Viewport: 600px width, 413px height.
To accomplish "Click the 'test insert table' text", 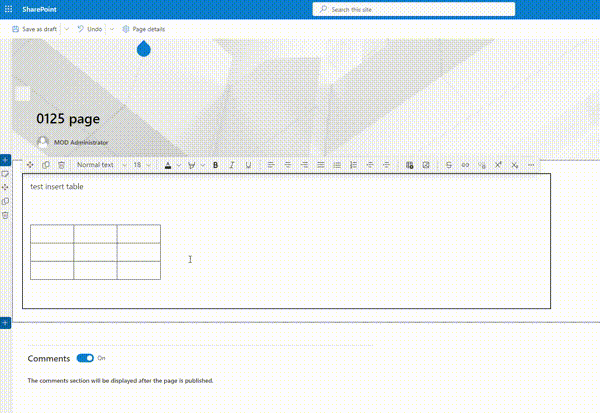I will click(57, 186).
